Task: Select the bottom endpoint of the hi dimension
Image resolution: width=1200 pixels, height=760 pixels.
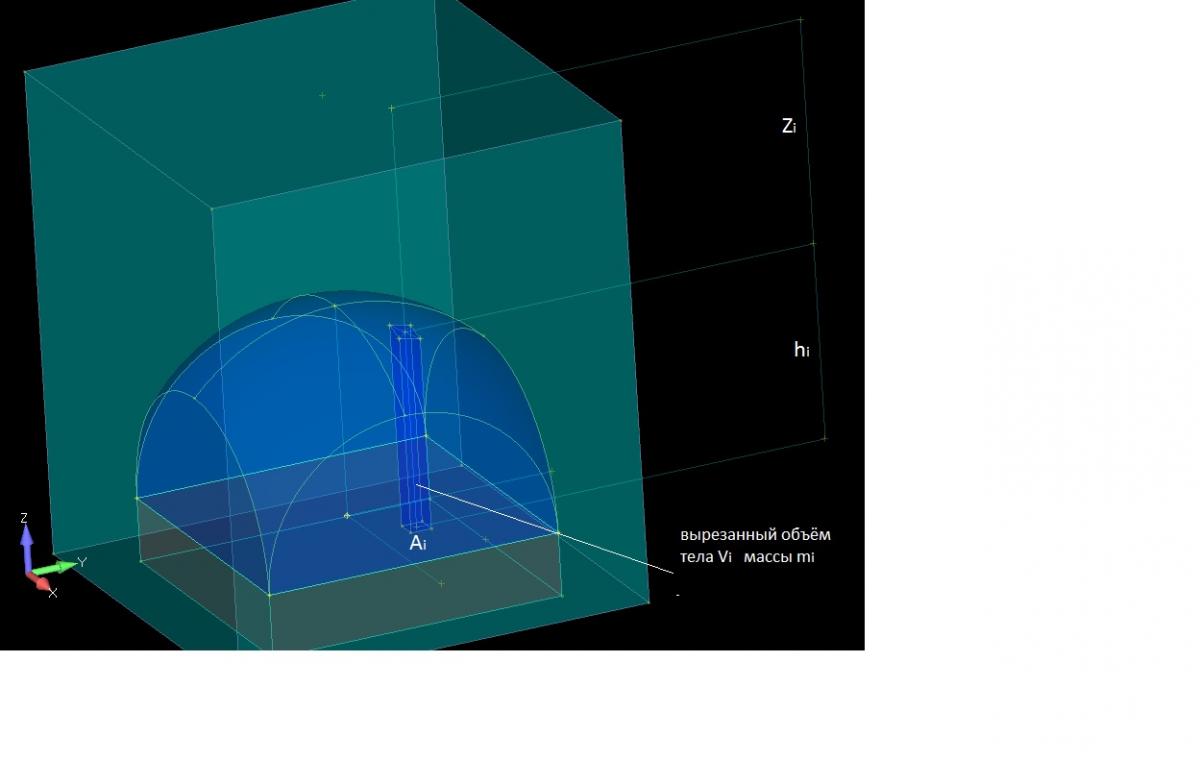Action: point(825,438)
